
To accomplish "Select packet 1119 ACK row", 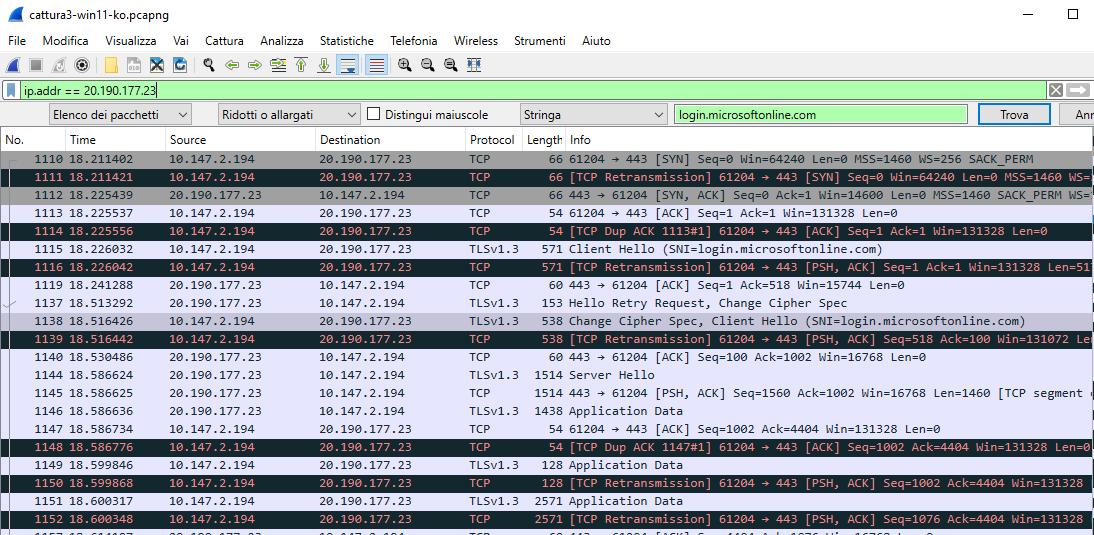I will click(x=547, y=285).
